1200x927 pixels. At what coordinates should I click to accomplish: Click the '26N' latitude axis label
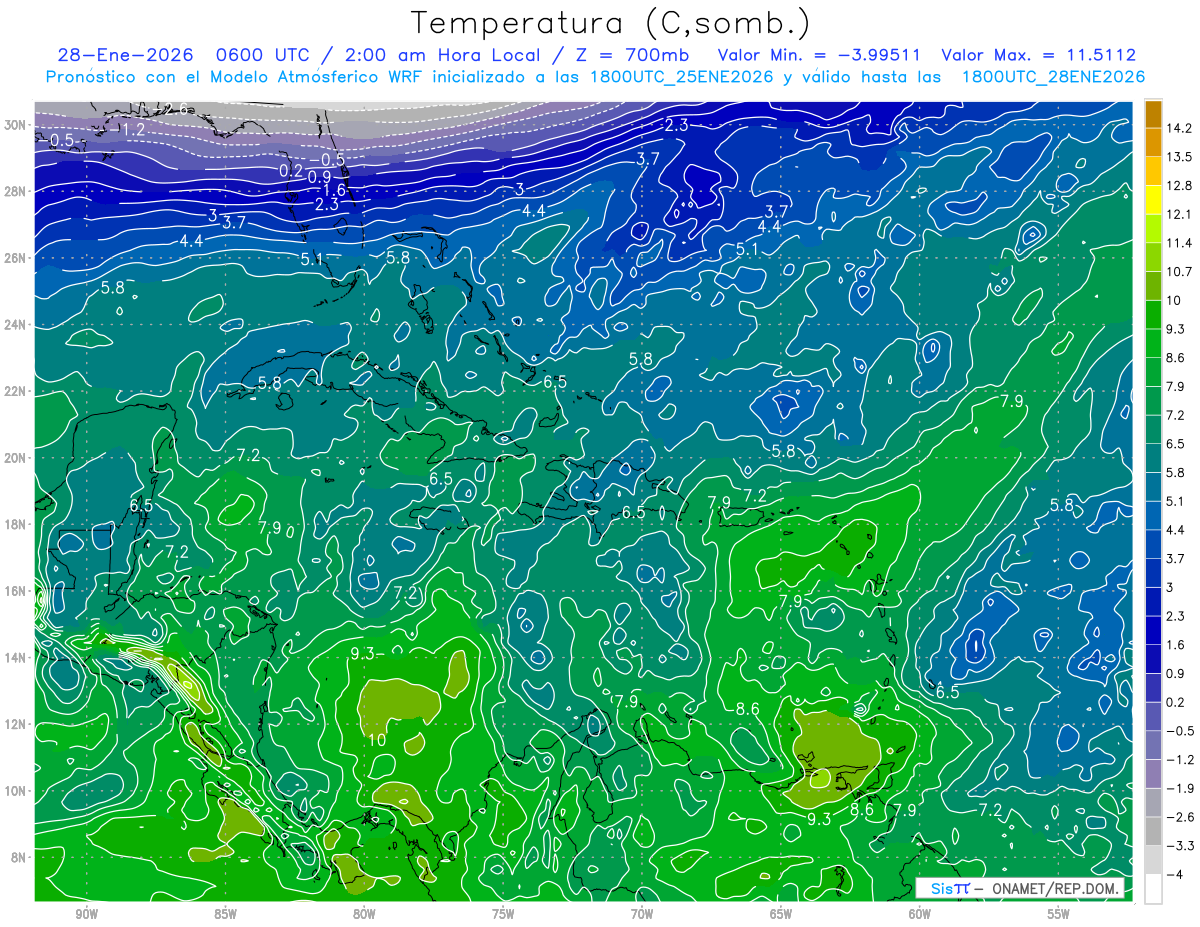click(17, 258)
